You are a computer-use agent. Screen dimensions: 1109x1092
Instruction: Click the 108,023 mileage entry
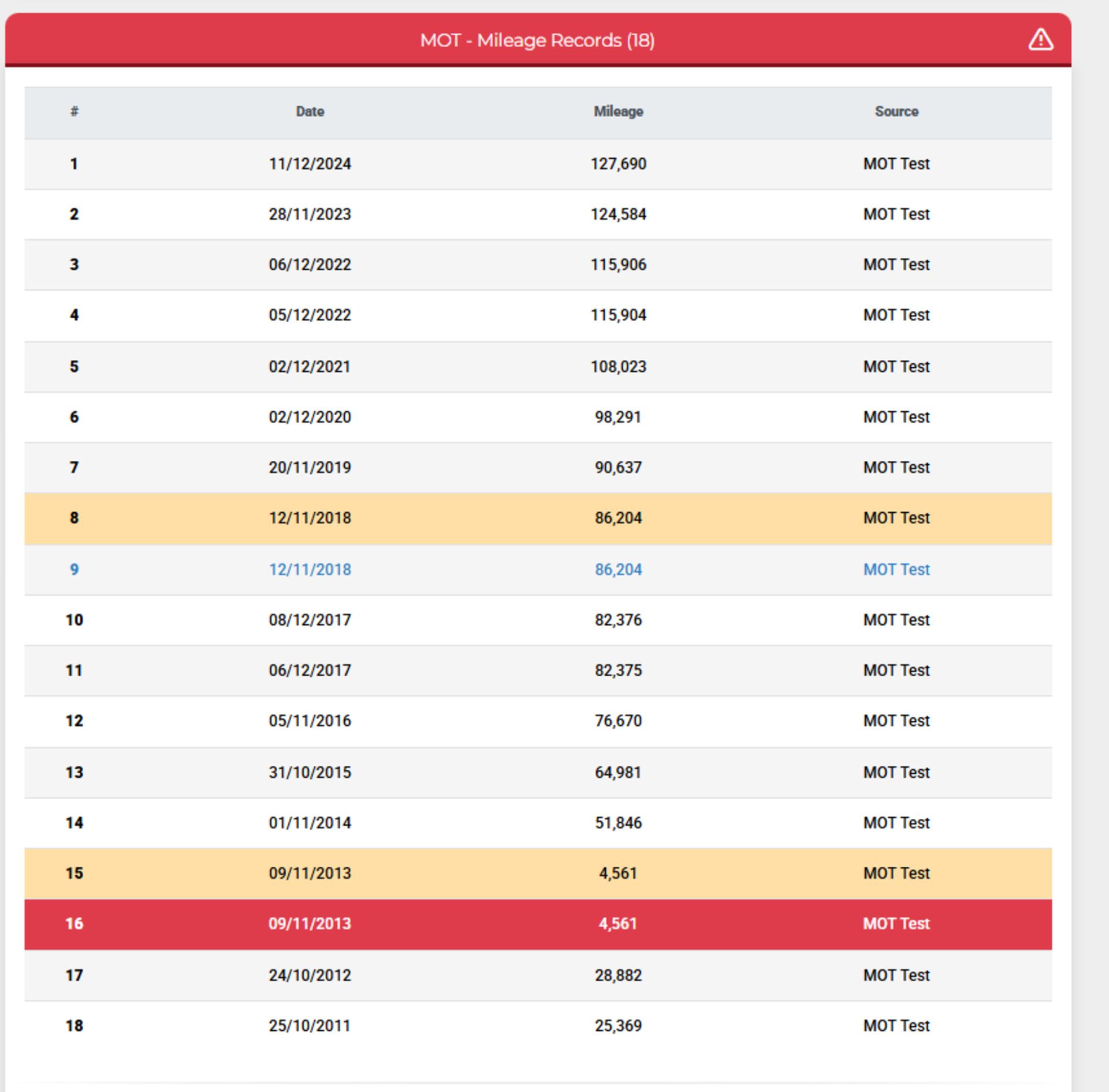(x=618, y=367)
